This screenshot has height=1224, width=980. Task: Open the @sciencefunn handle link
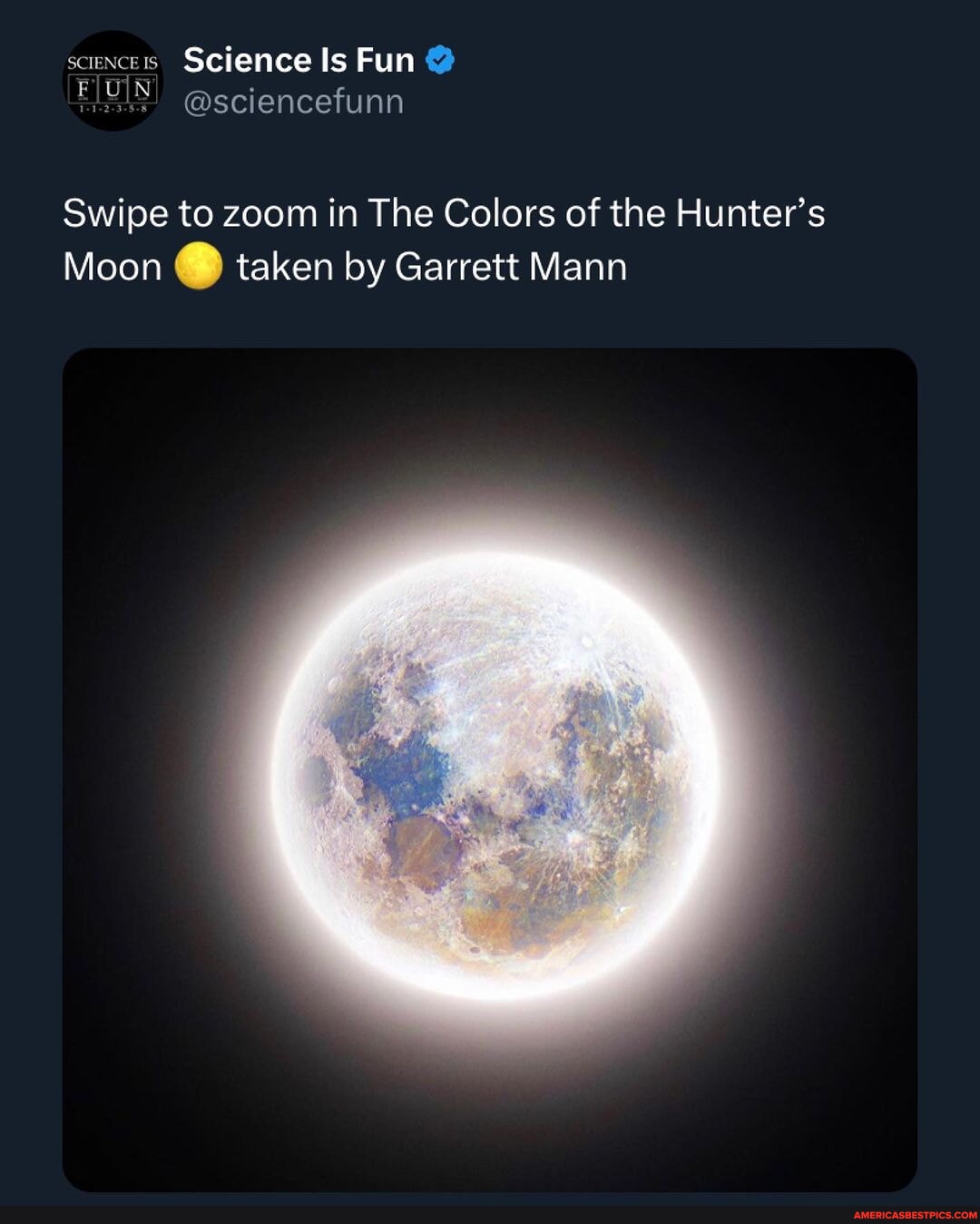293,102
